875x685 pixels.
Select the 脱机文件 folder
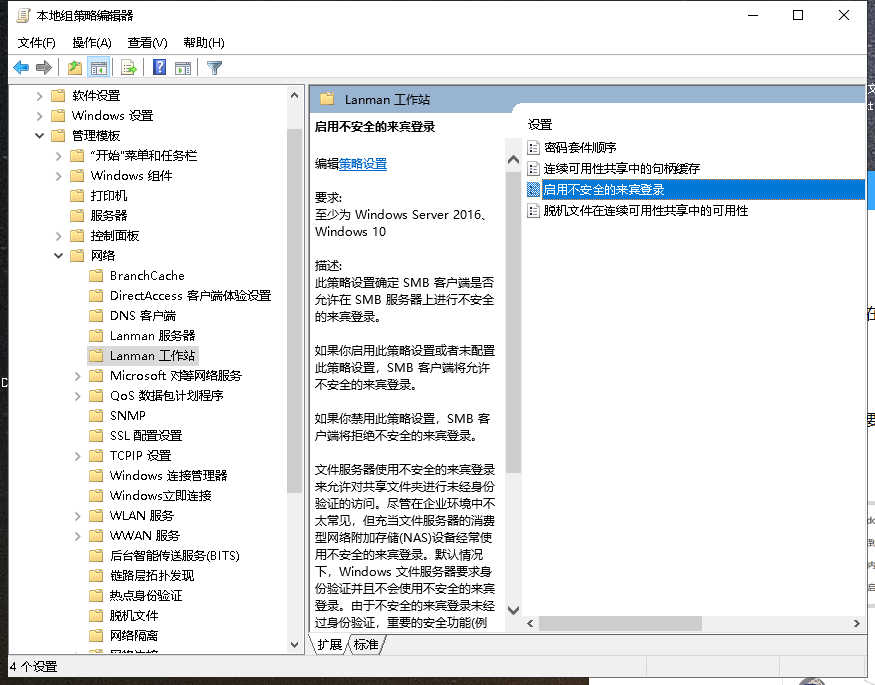(x=134, y=616)
